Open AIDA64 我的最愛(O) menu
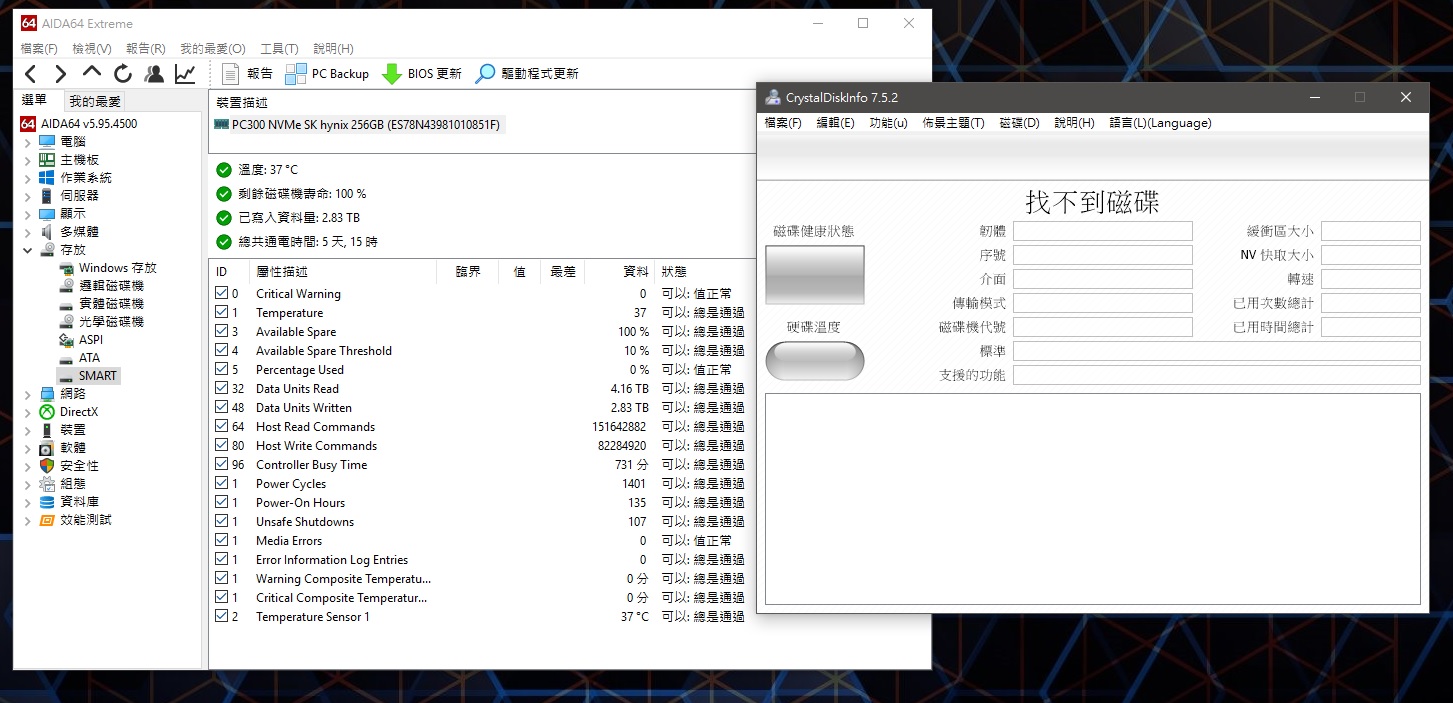 pyautogui.click(x=212, y=48)
